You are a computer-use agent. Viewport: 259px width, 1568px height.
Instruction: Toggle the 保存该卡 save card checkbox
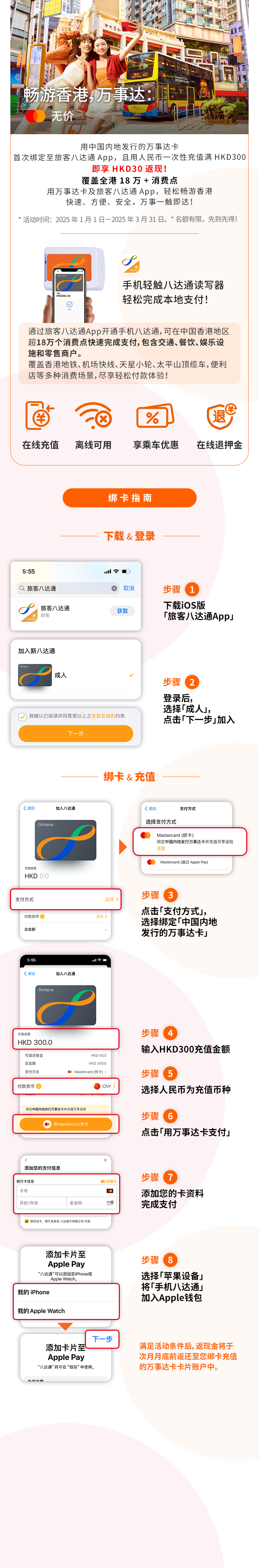click(x=27, y=1220)
